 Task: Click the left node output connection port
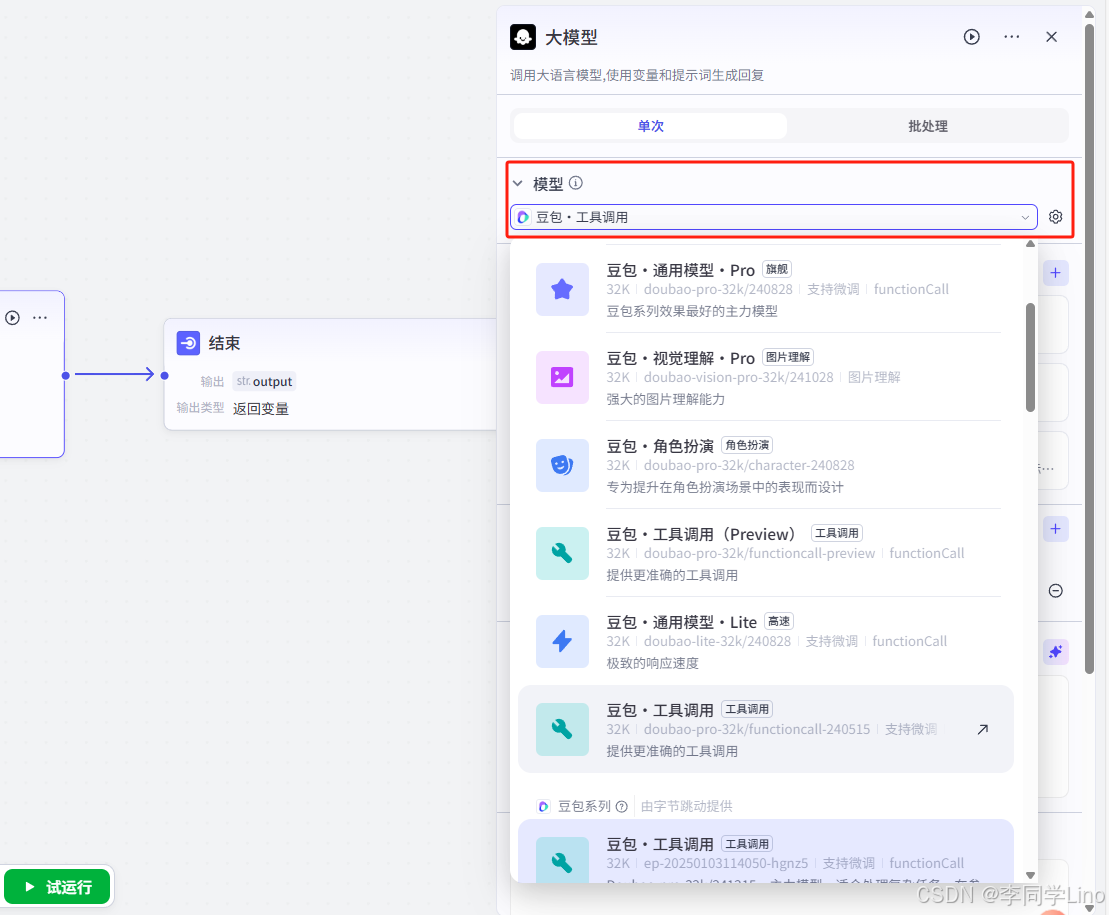[66, 375]
